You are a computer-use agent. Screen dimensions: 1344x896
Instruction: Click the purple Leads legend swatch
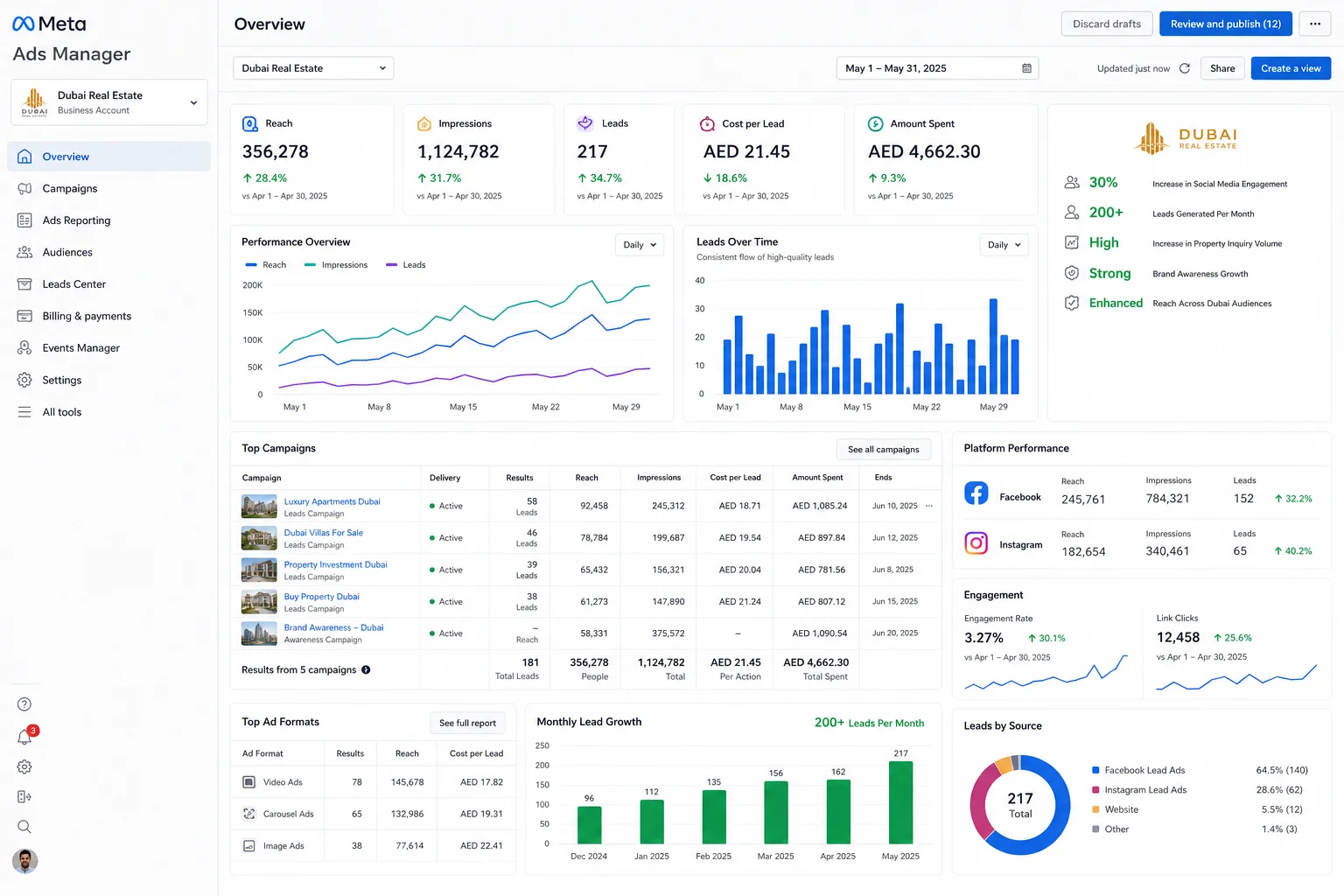pyautogui.click(x=391, y=265)
